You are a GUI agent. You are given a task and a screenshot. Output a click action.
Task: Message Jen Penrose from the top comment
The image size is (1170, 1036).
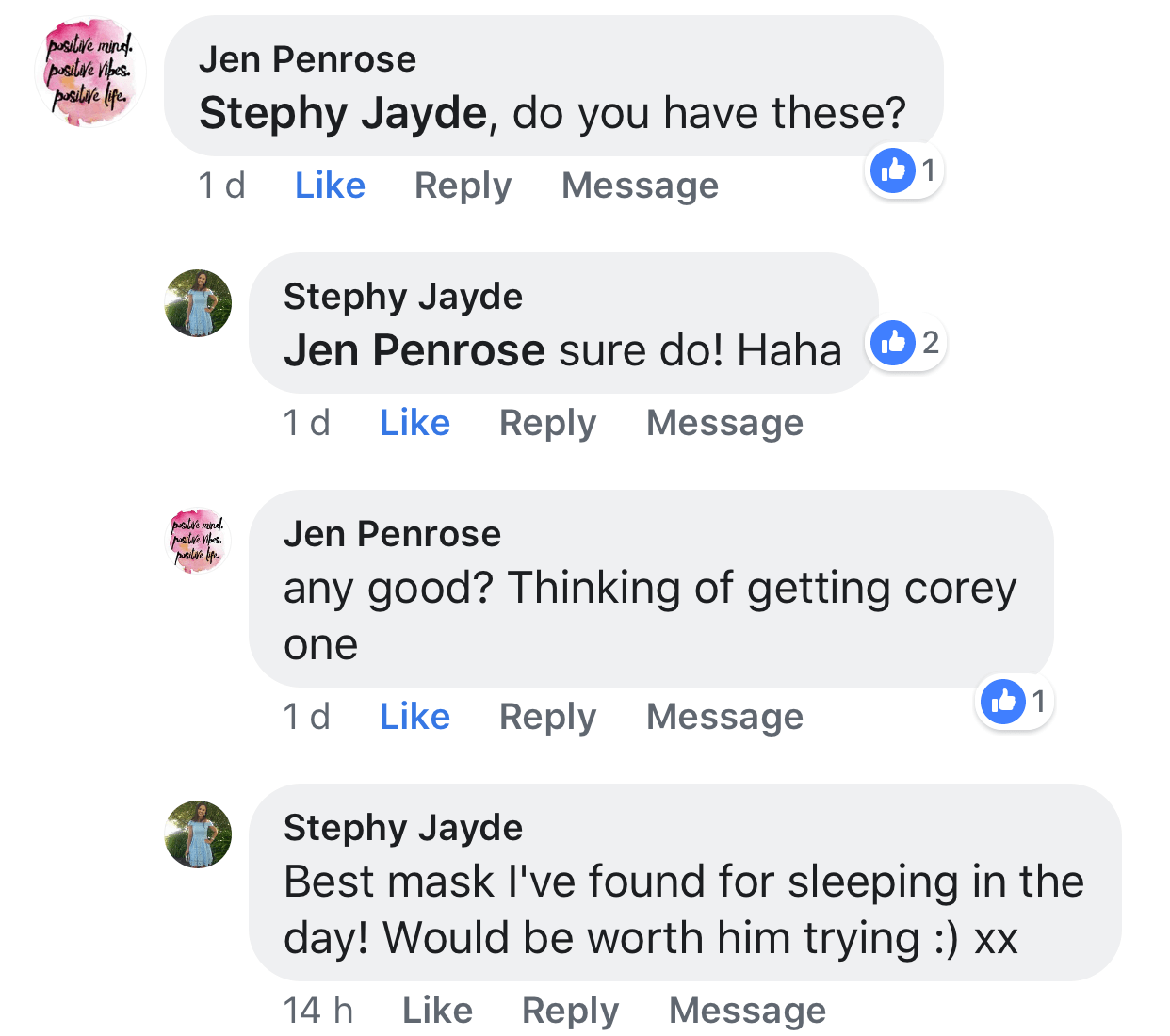coord(640,186)
